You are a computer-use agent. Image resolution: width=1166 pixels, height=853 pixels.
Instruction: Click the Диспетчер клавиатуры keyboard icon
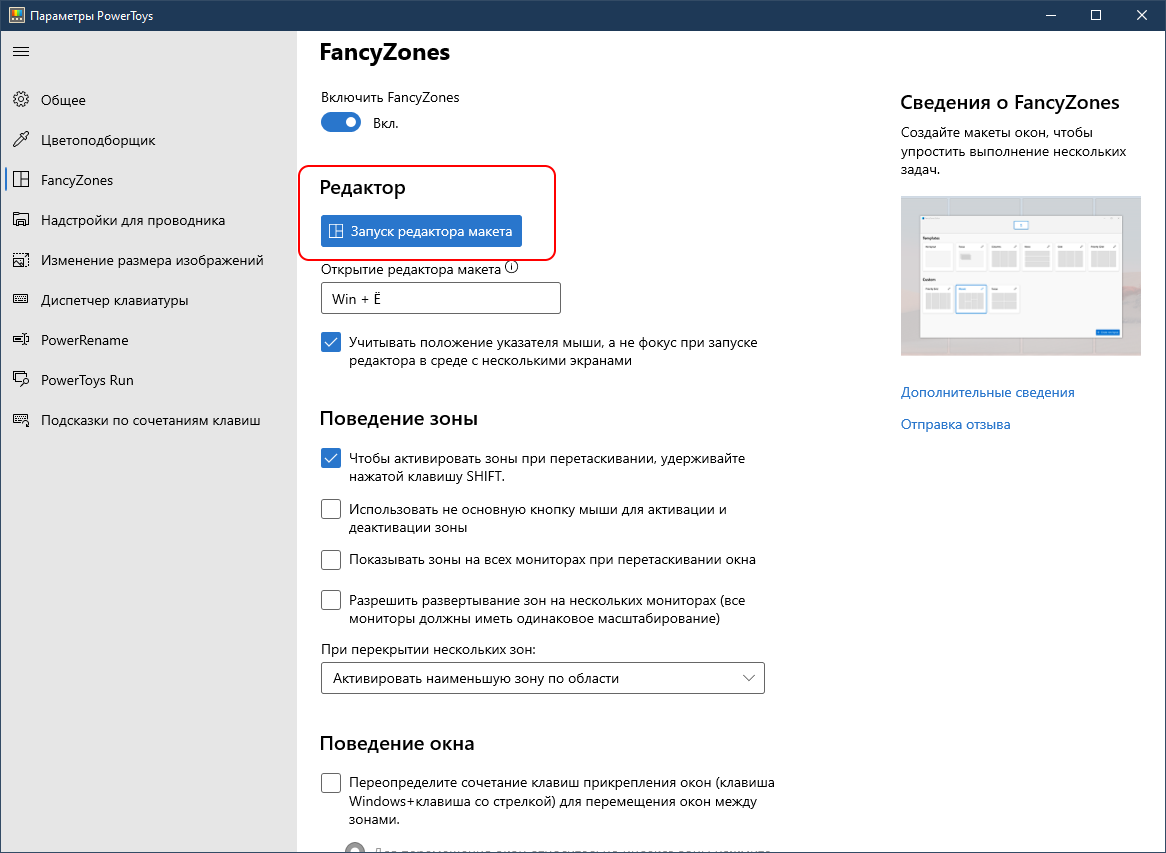tap(21, 300)
